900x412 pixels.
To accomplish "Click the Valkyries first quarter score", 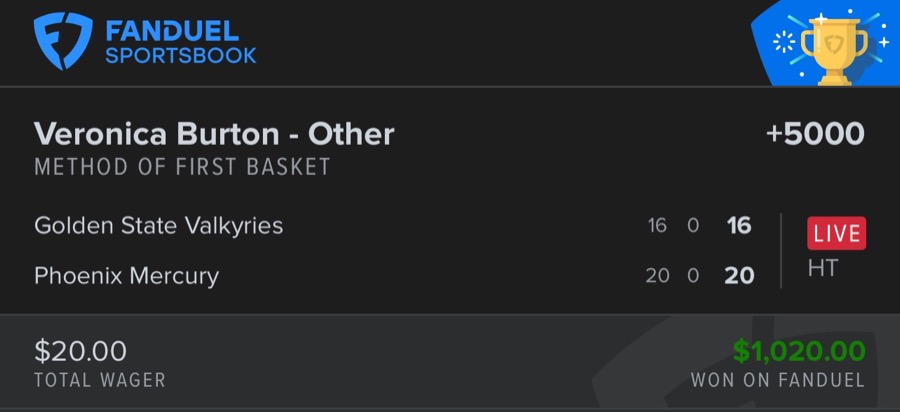I will click(x=657, y=226).
